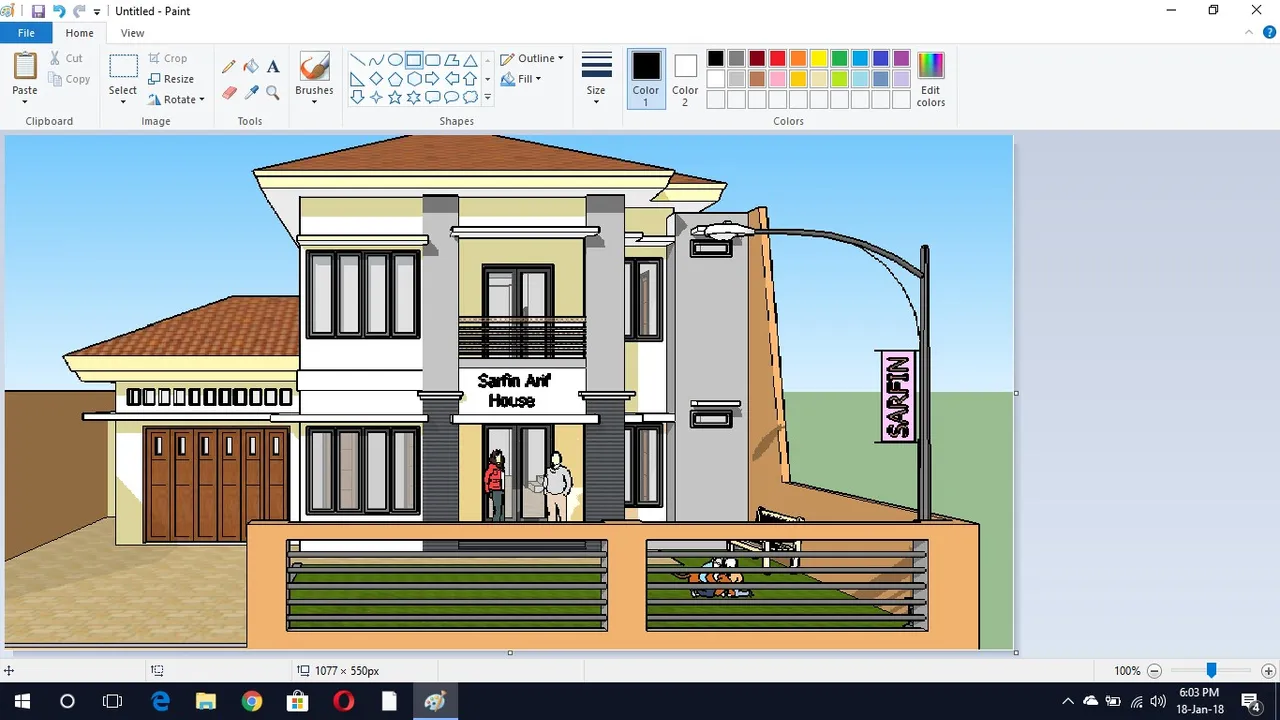Choose the Curve shape
The width and height of the screenshot is (1280, 720).
[376, 60]
